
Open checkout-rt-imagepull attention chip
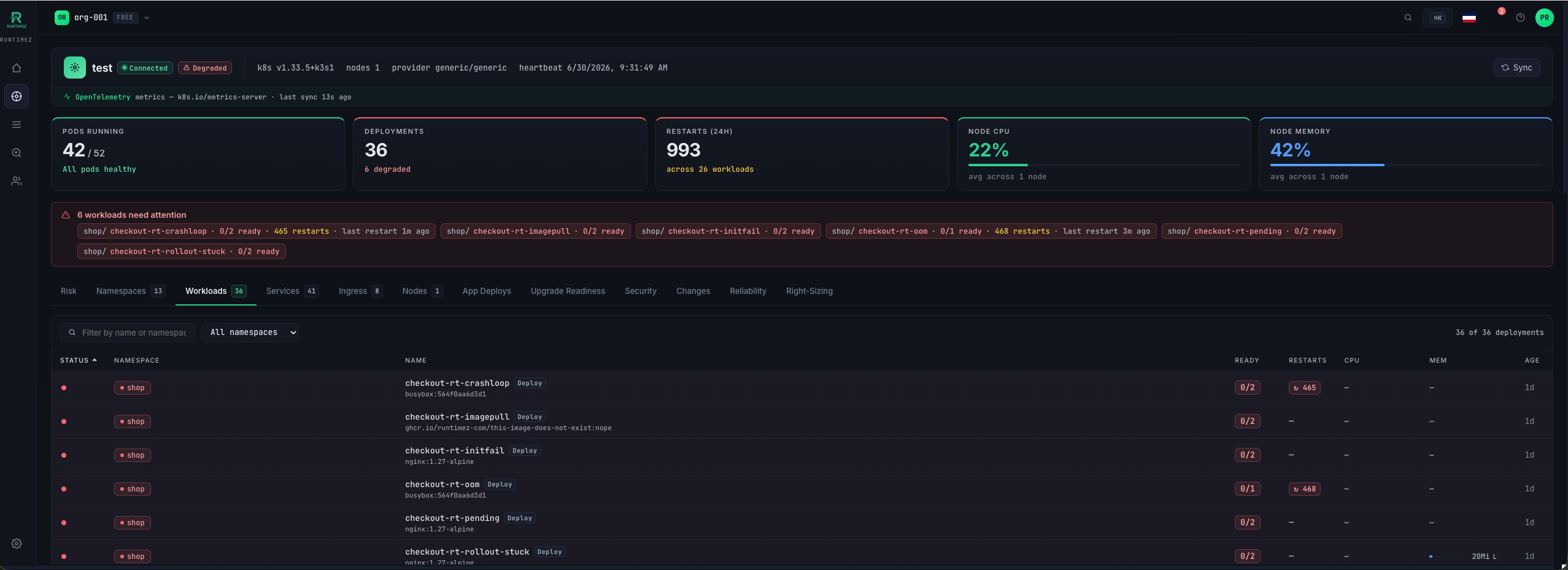pos(535,231)
